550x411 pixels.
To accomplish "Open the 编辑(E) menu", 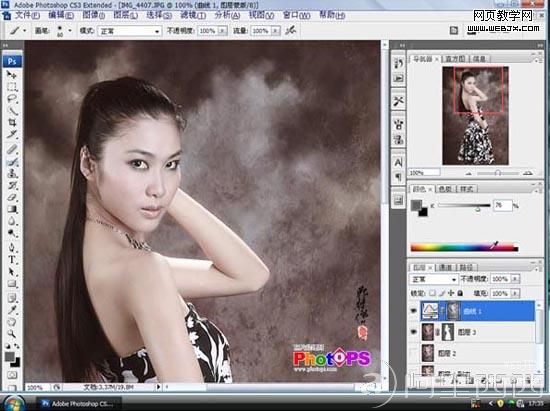I will tap(61, 15).
